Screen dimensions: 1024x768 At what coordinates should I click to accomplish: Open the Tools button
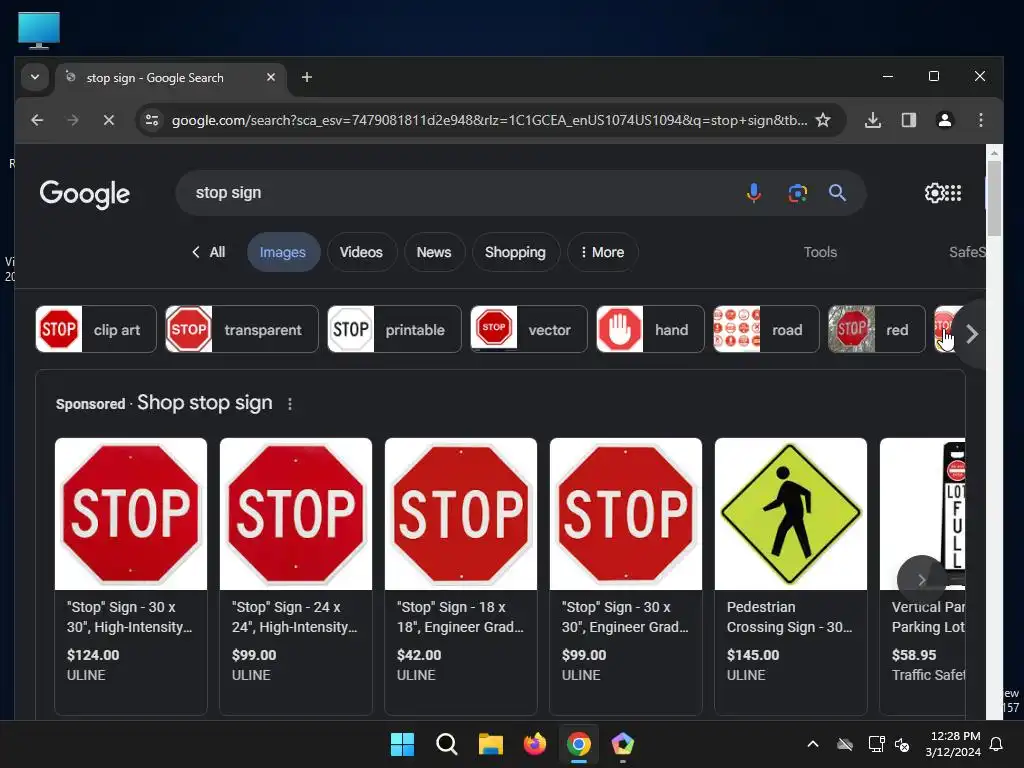[x=820, y=252]
